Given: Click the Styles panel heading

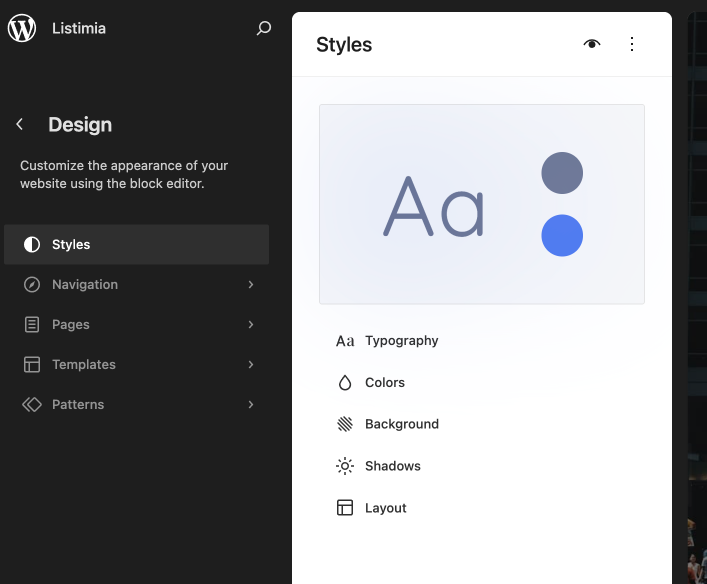Looking at the screenshot, I should [344, 45].
